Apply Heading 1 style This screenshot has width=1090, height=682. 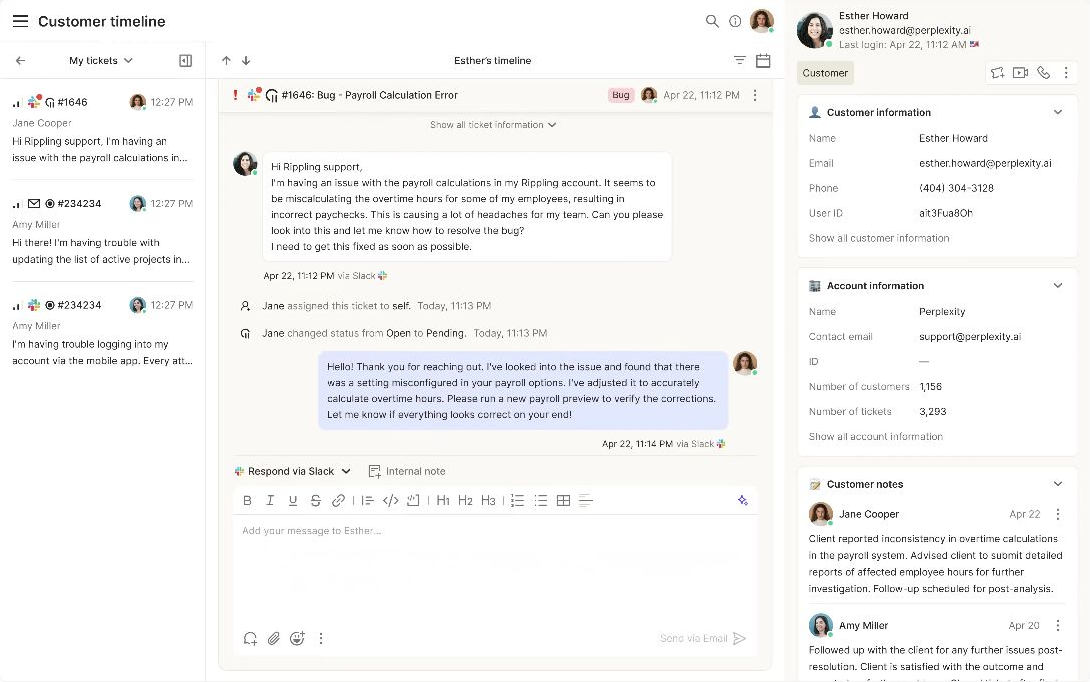[443, 501]
